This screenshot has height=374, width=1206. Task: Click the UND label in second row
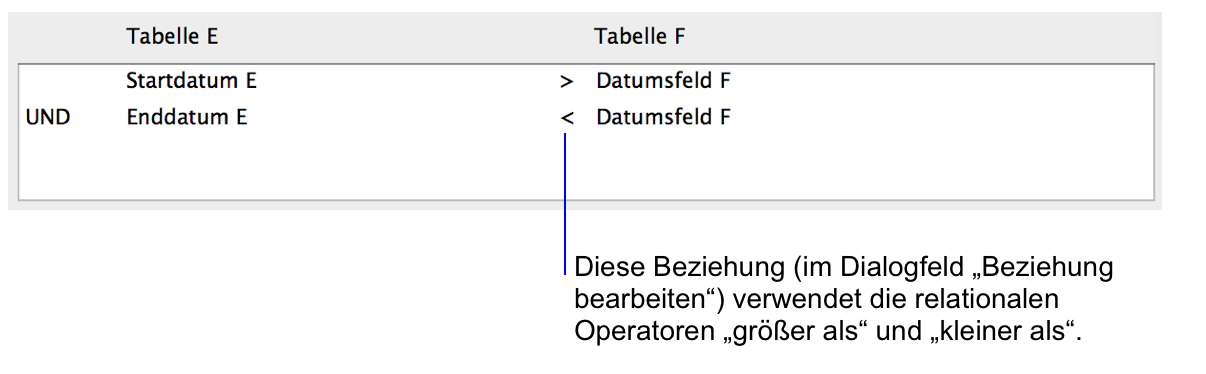(x=47, y=118)
